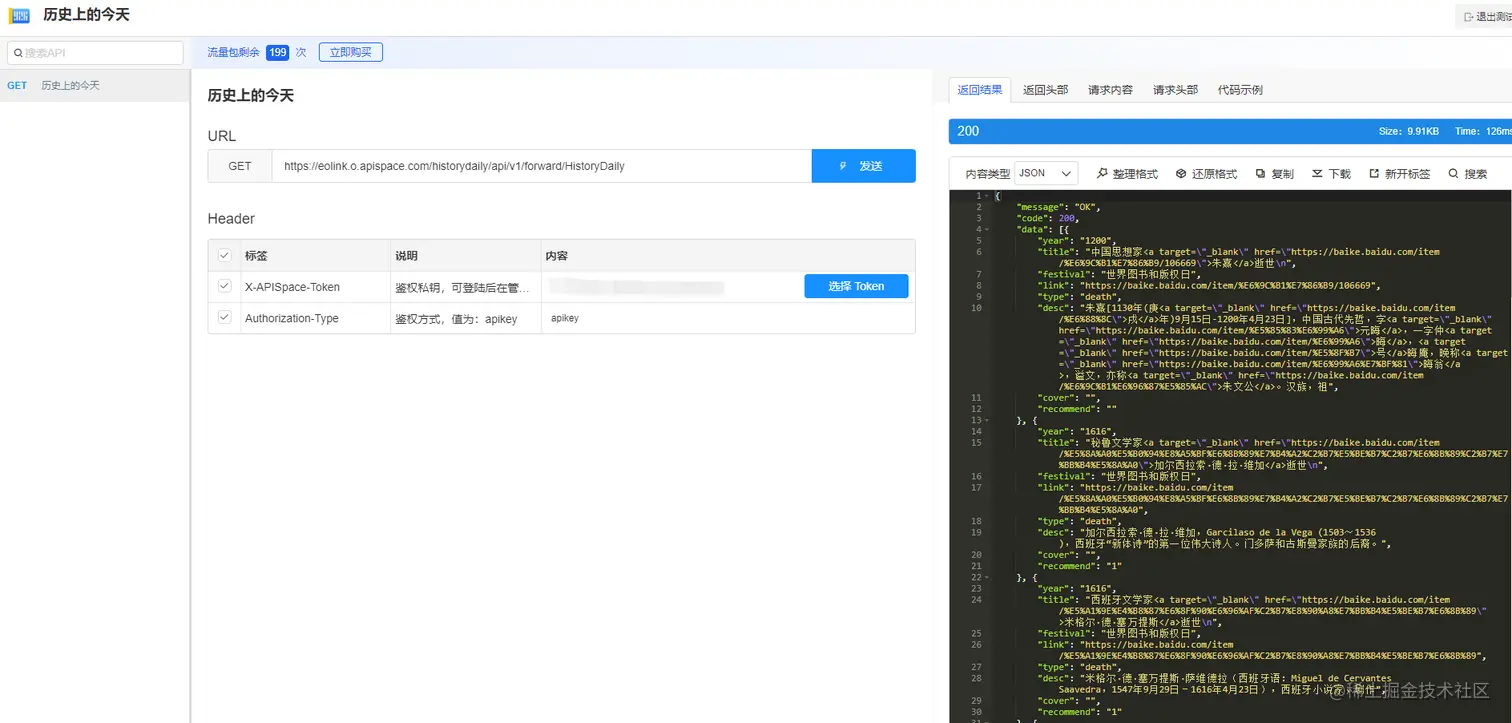
Task: Click the 内容类型 label
Action: (x=987, y=174)
